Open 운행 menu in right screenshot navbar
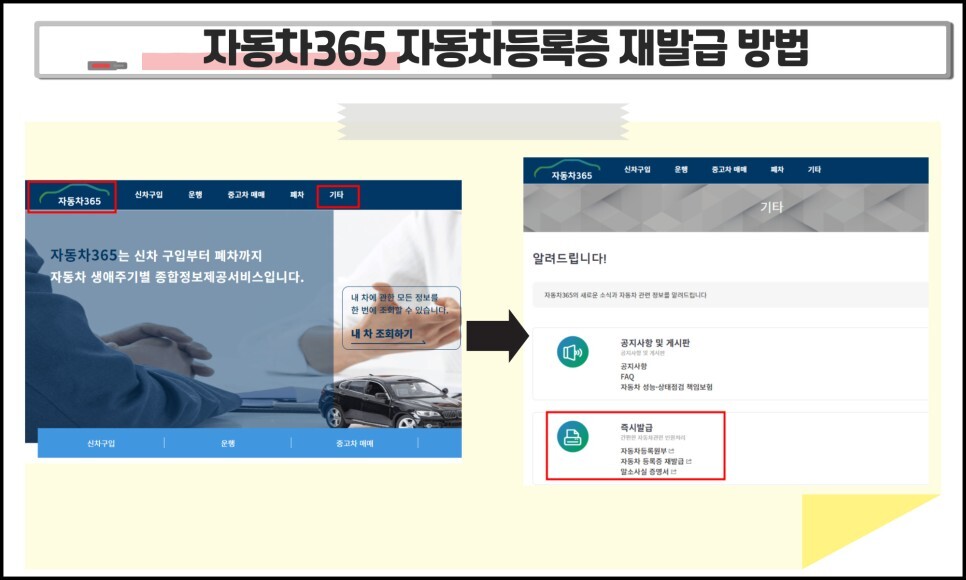Image resolution: width=966 pixels, height=580 pixels. pyautogui.click(x=681, y=170)
